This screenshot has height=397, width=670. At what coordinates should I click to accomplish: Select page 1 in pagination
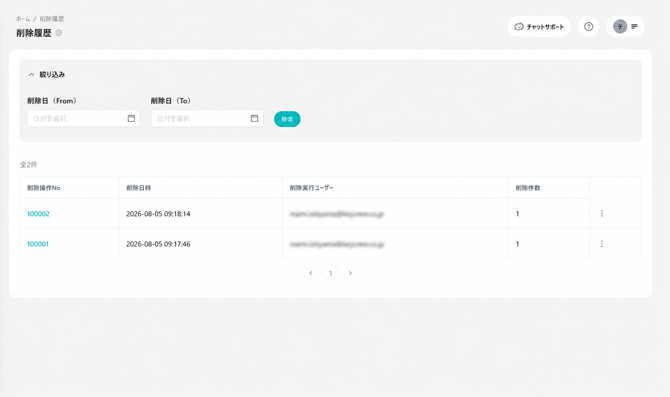(x=330, y=273)
